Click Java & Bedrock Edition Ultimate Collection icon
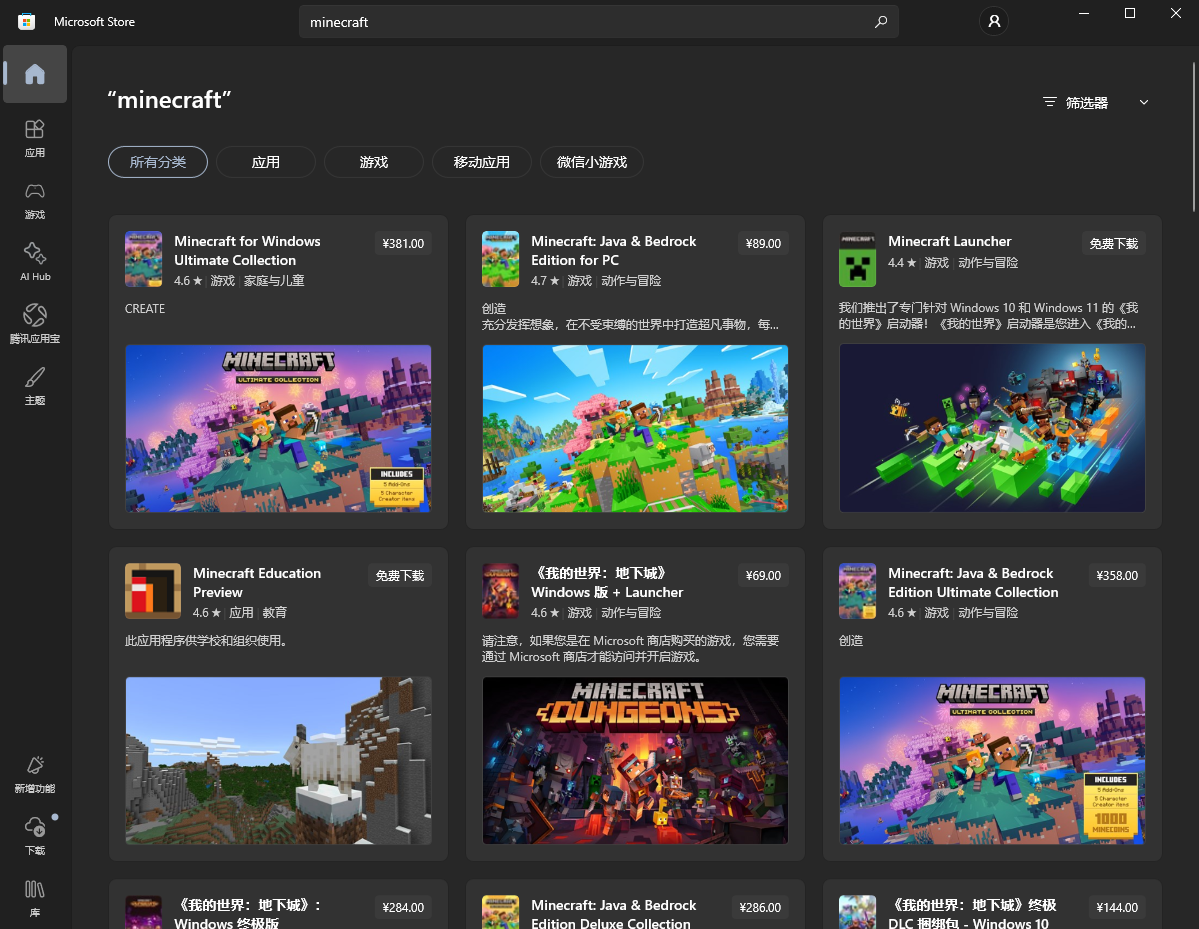This screenshot has width=1199, height=929. coord(857,591)
